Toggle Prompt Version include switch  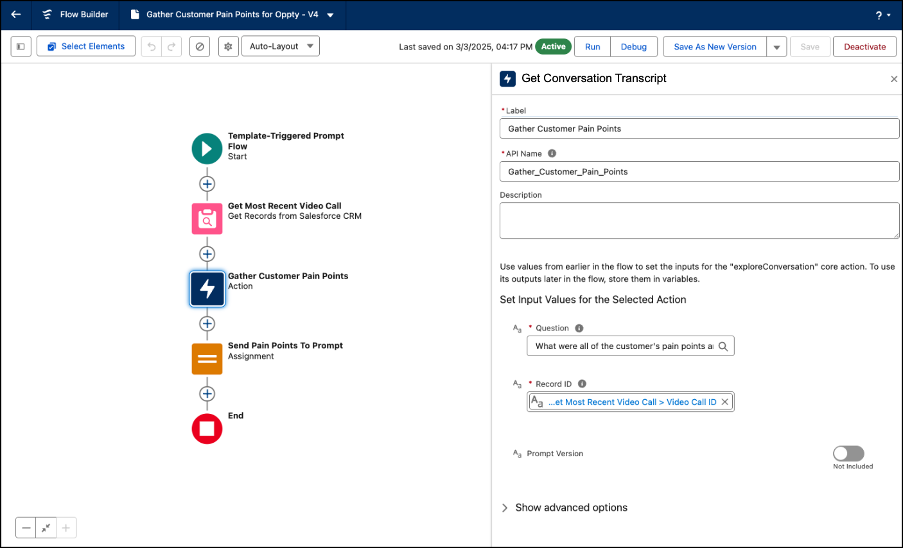[x=849, y=453]
